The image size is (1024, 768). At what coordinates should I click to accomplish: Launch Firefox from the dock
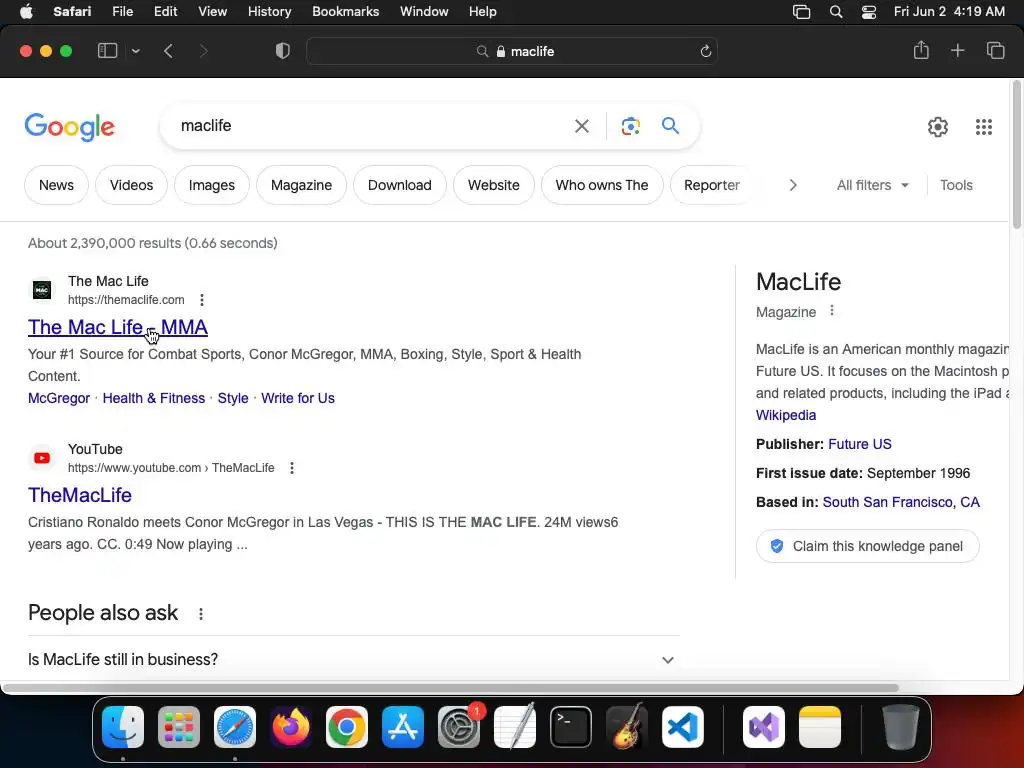click(291, 727)
